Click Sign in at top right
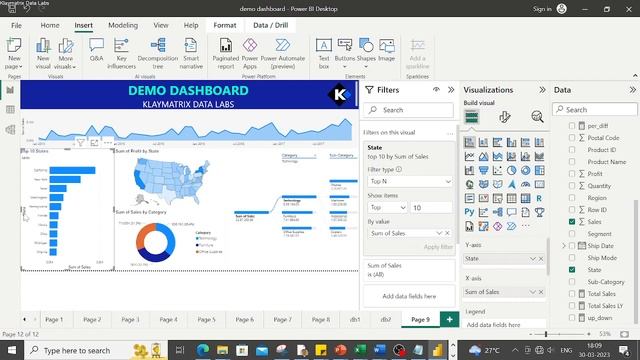The width and height of the screenshot is (640, 360). pyautogui.click(x=542, y=9)
